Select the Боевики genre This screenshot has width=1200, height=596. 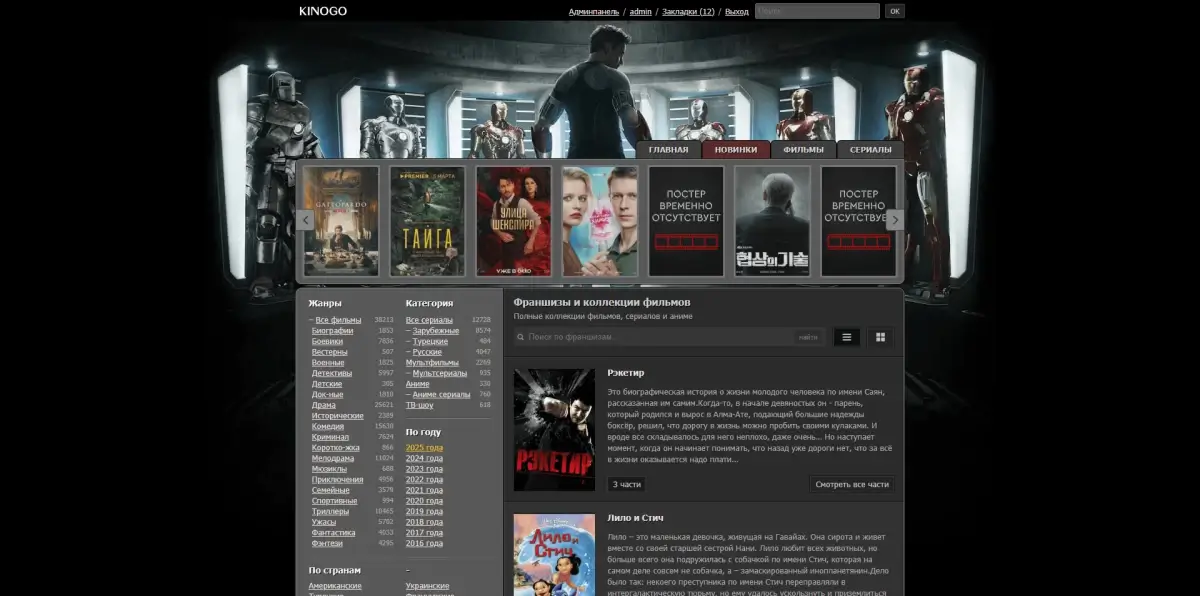point(328,341)
